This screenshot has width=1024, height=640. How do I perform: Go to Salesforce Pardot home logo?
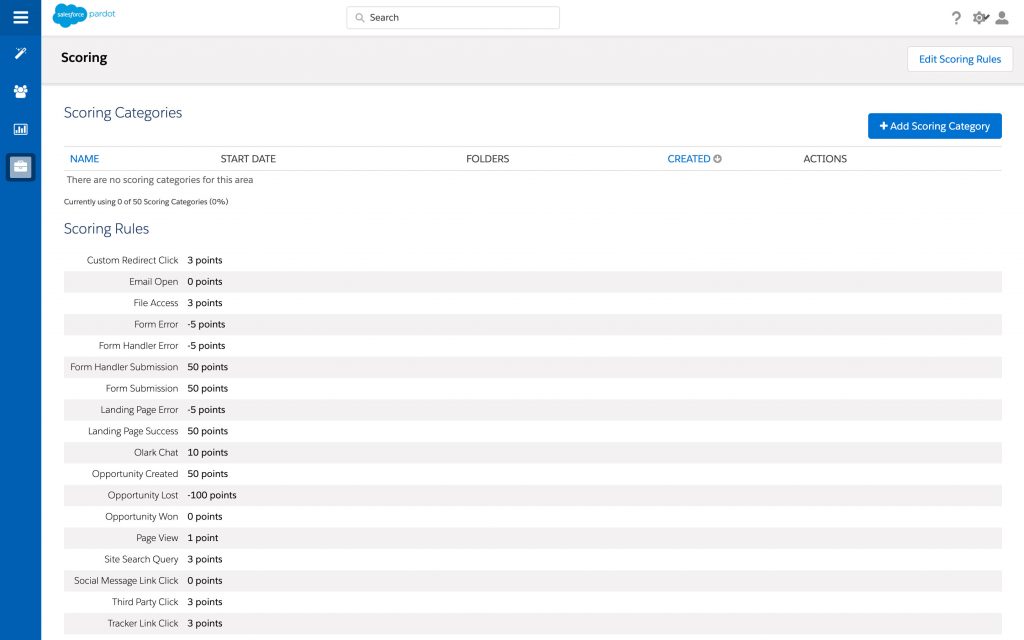click(84, 15)
